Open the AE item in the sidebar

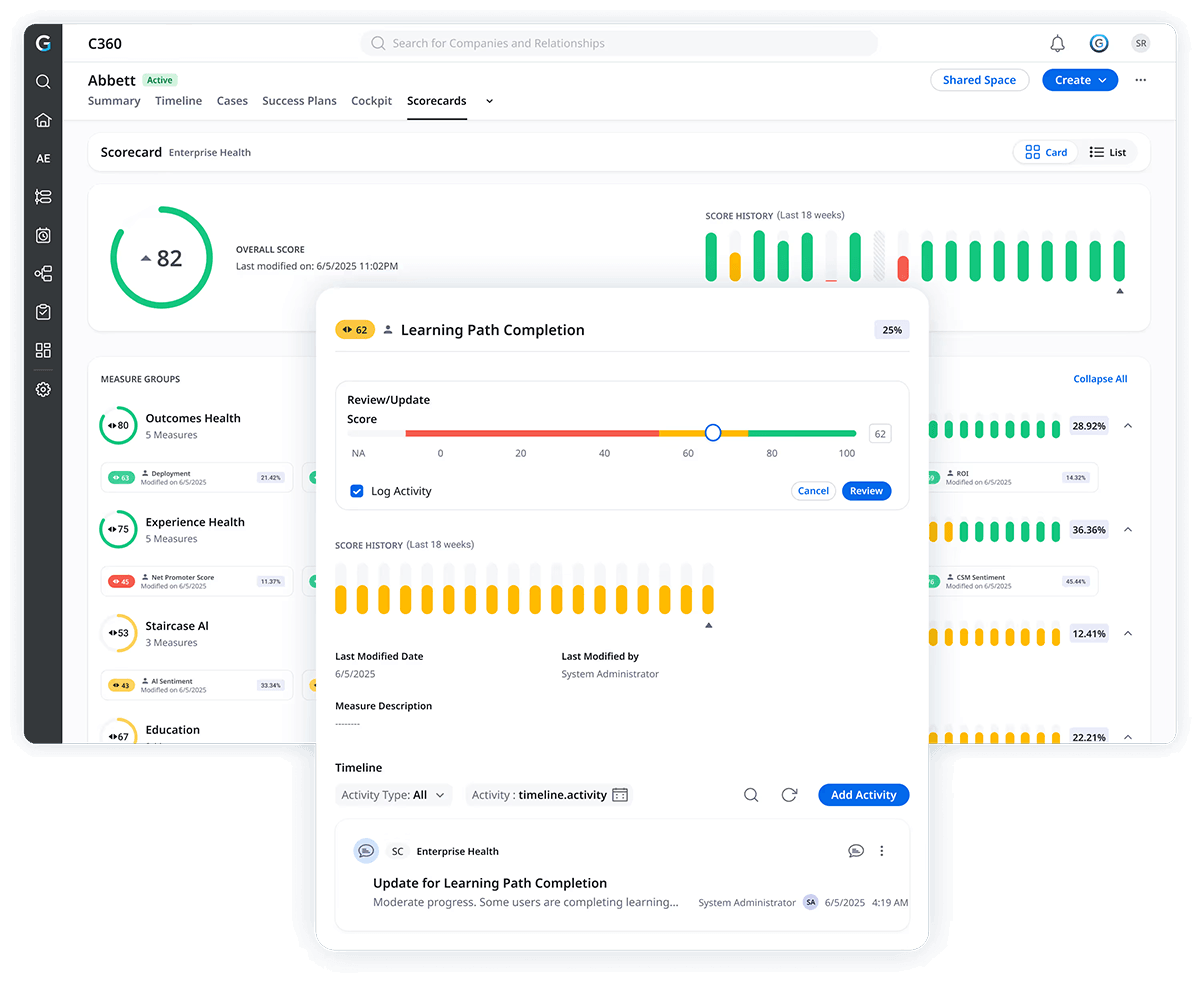coord(43,158)
